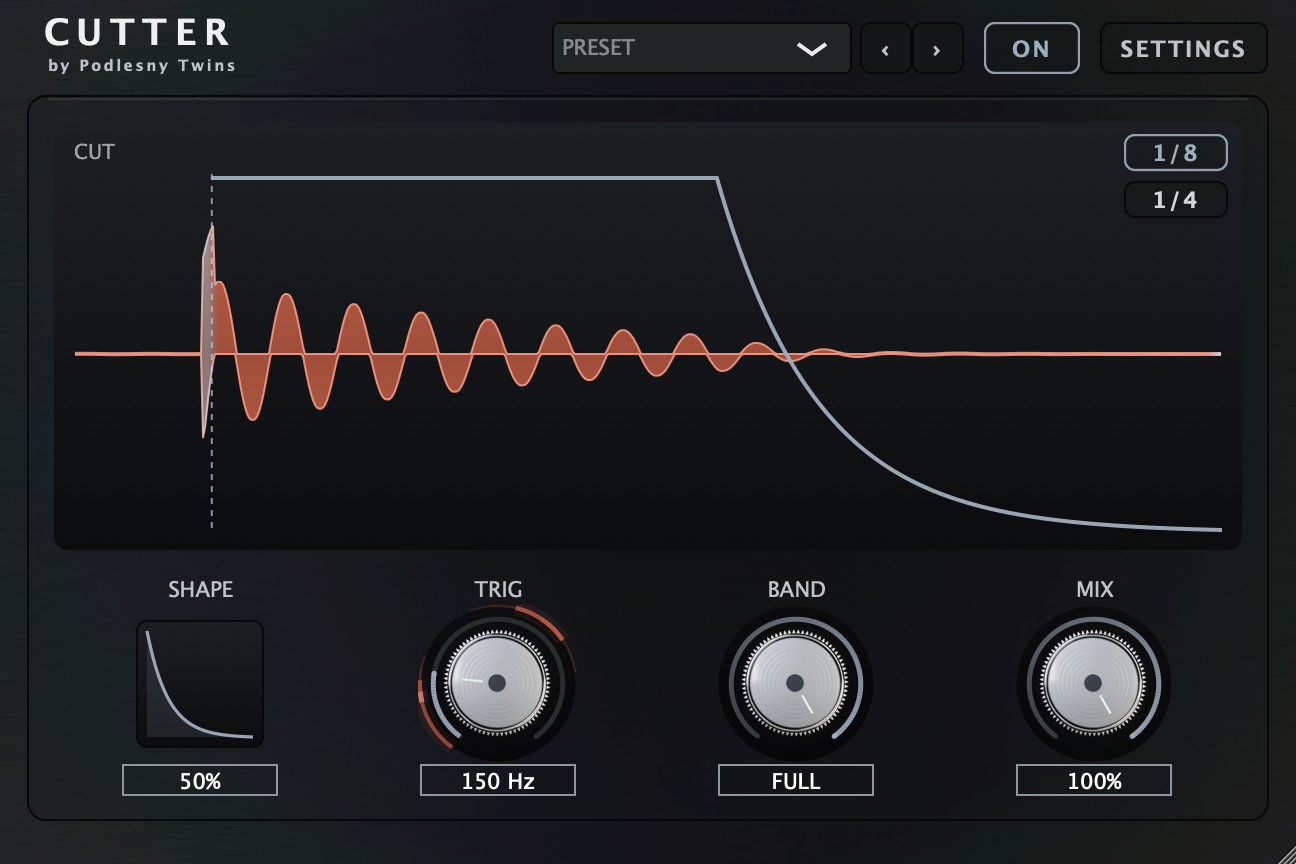
Task: Toggle the plugin ON button
Action: pos(1031,48)
